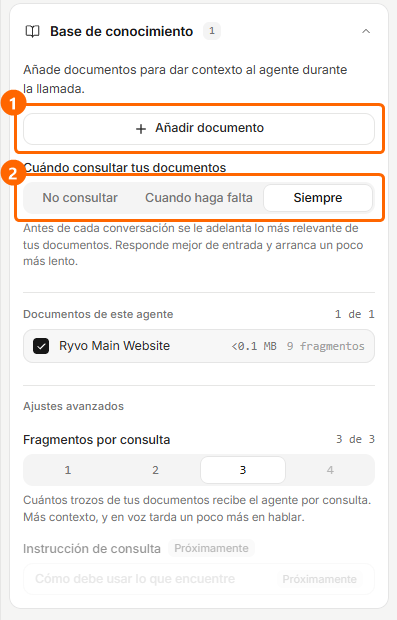Screen dimensions: 397x620
Task: Select the Siempre option
Action: pyautogui.click(x=318, y=198)
